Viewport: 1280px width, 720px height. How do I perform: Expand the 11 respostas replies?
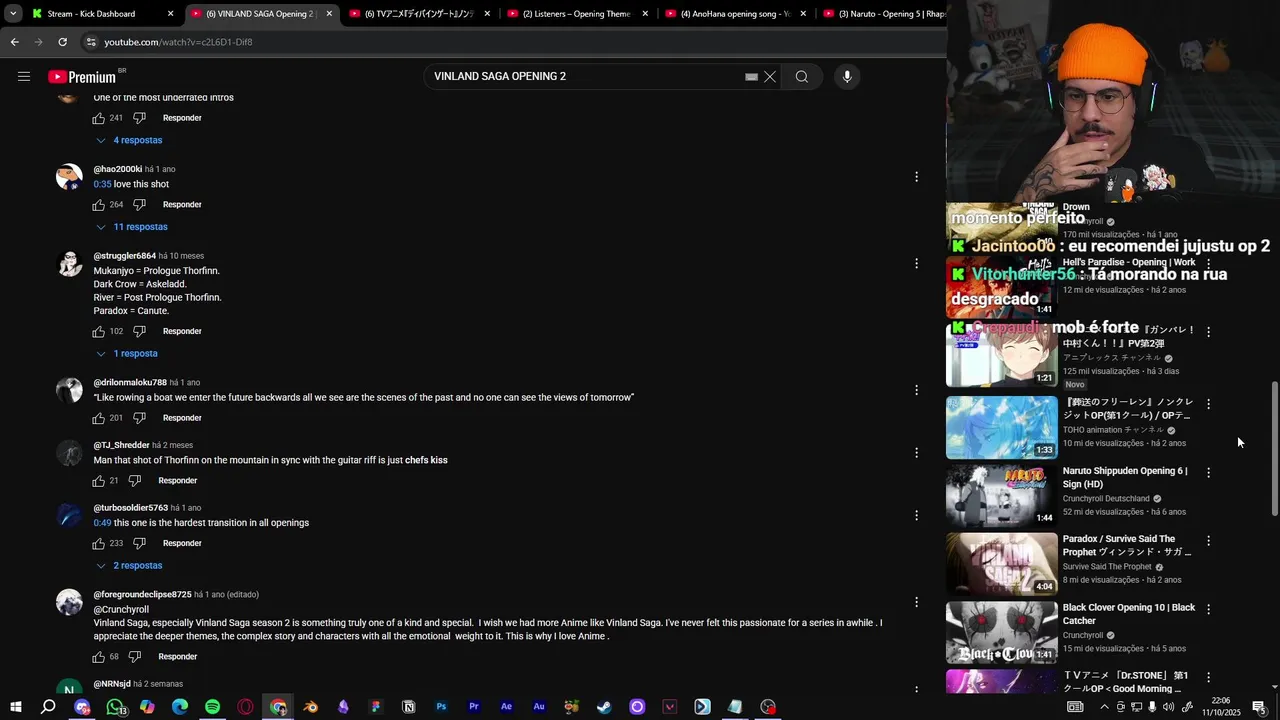click(132, 227)
